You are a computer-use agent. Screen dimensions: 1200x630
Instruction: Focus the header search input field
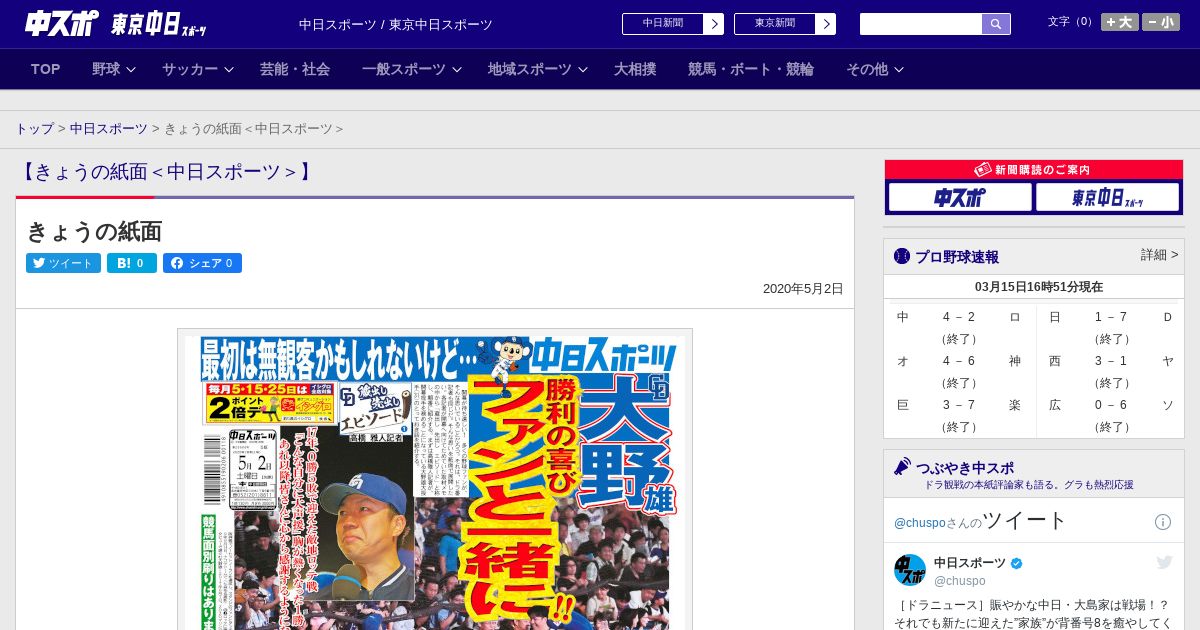click(921, 24)
